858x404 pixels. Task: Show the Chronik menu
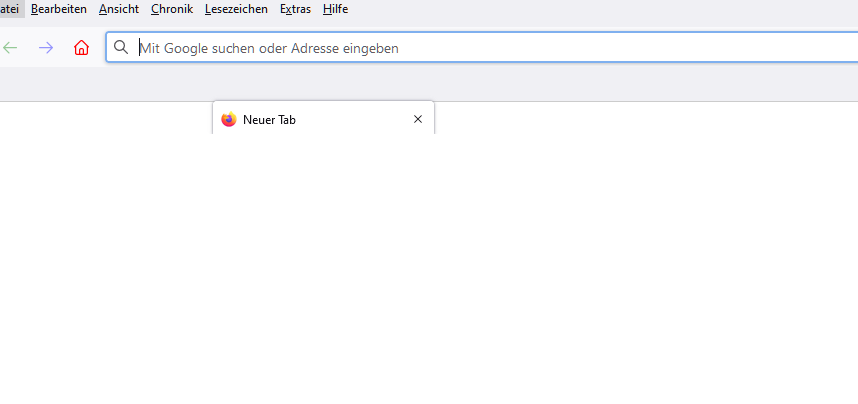tap(172, 9)
